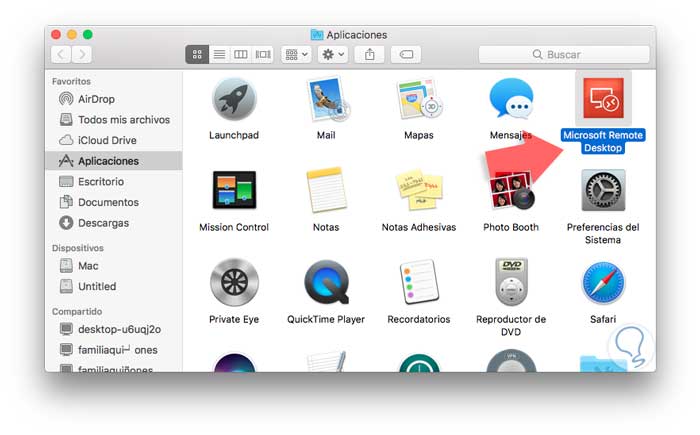Select the Mail application icon

coord(328,99)
